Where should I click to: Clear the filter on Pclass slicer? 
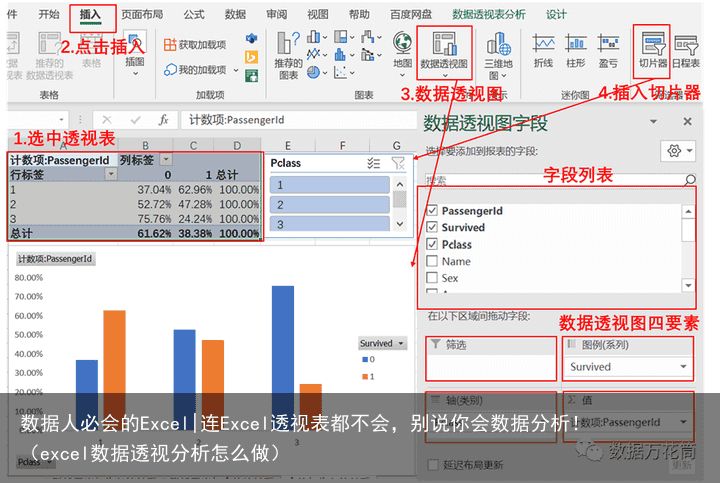(398, 163)
